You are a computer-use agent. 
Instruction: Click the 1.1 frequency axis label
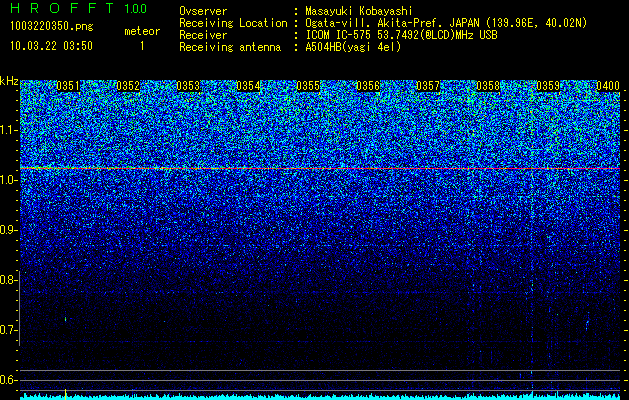point(7,130)
